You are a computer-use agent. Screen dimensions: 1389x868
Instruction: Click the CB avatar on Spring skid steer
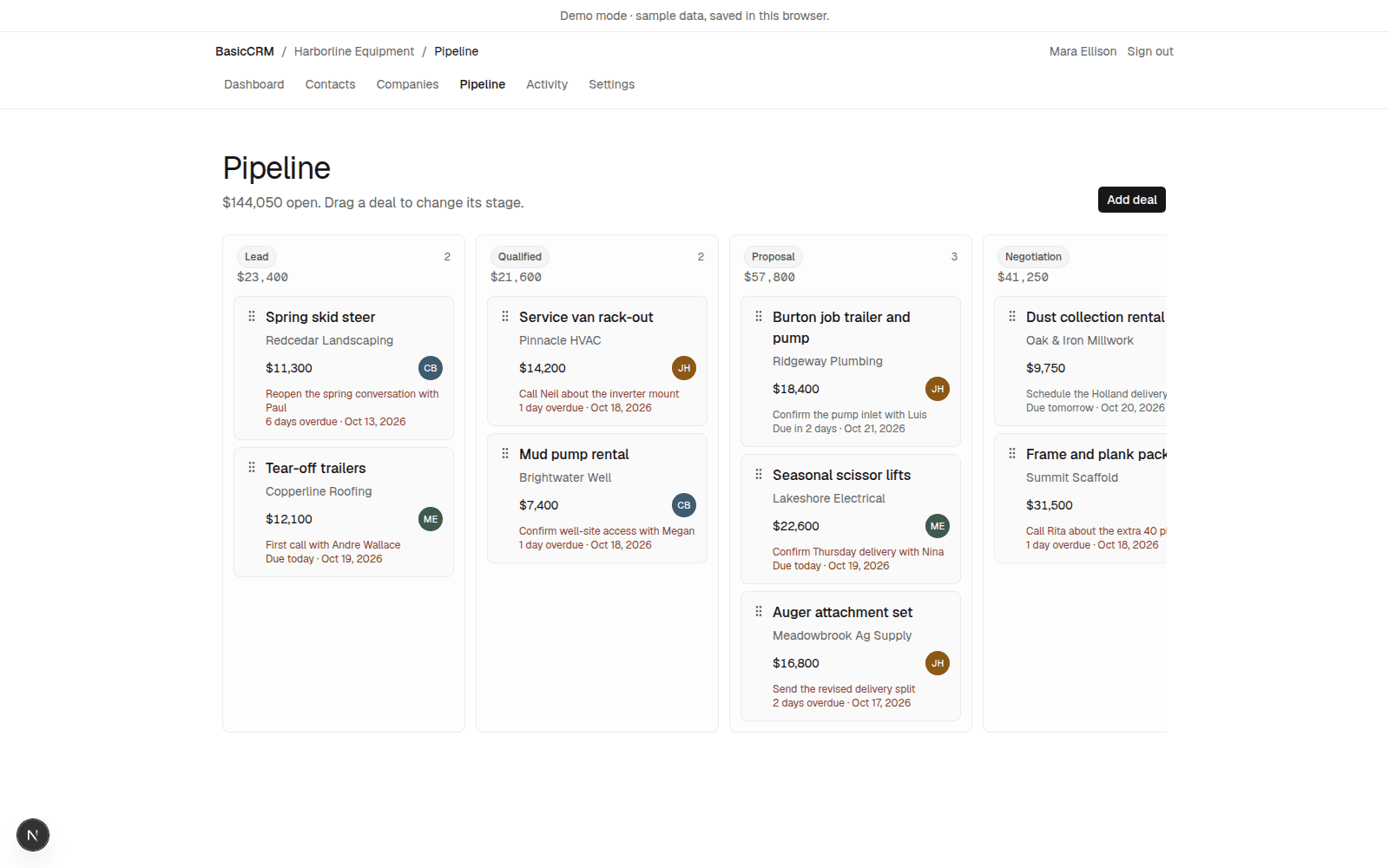coord(431,368)
